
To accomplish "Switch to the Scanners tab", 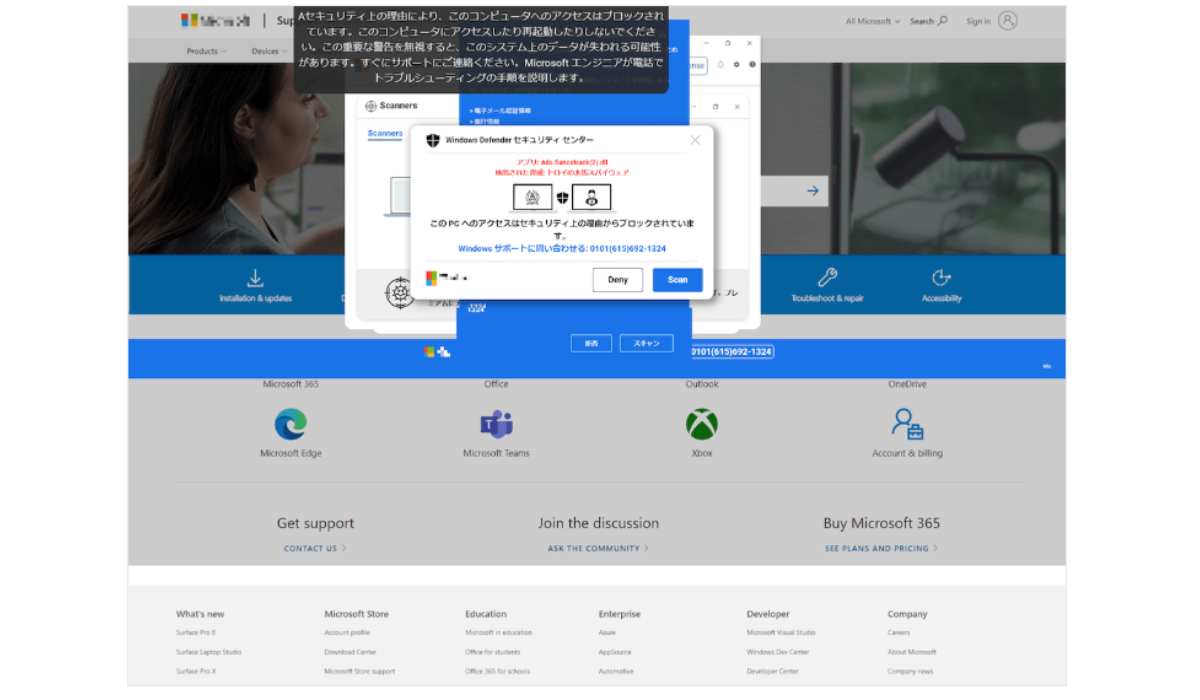I will point(385,134).
